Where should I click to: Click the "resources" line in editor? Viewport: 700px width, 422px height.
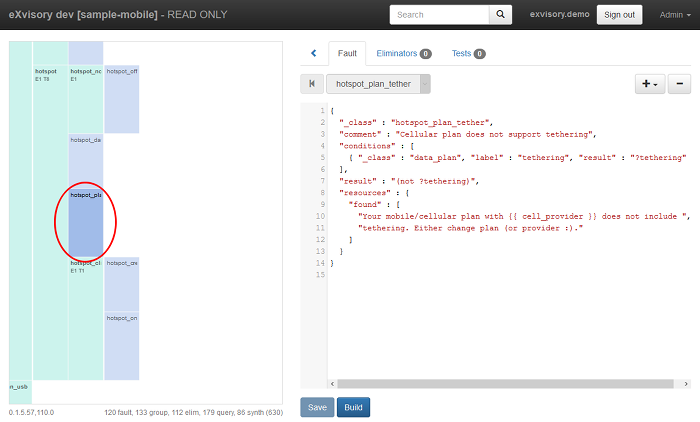point(374,193)
